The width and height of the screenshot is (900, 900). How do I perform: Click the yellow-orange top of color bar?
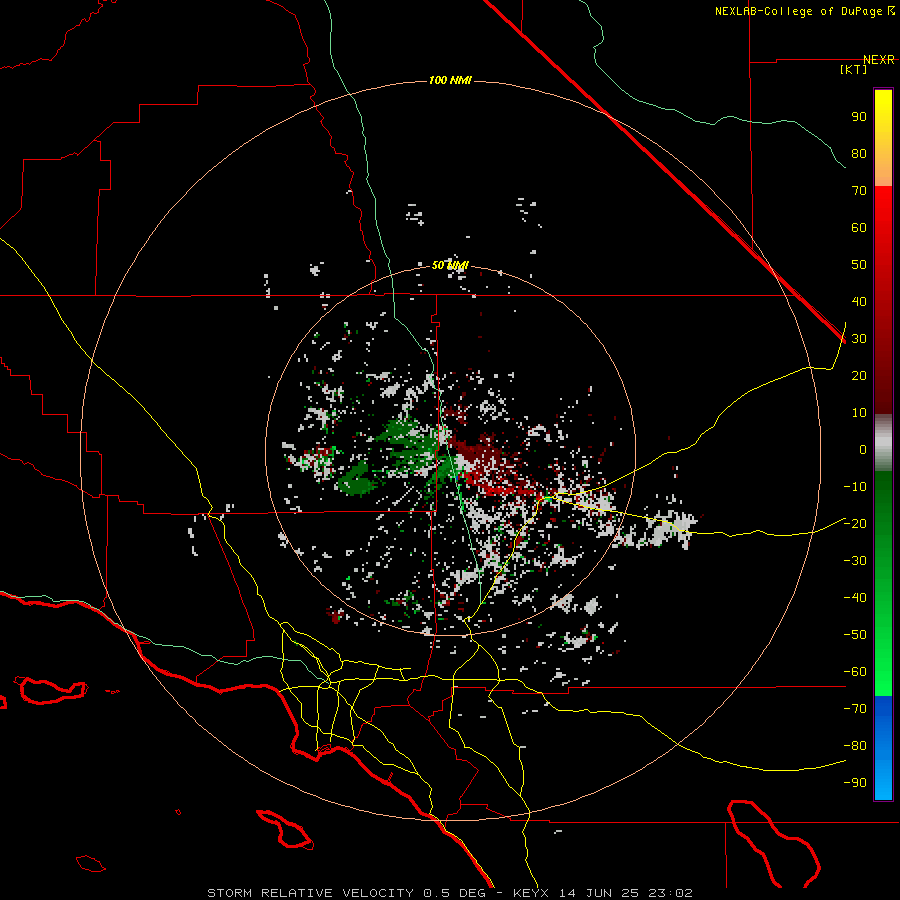coord(883,138)
